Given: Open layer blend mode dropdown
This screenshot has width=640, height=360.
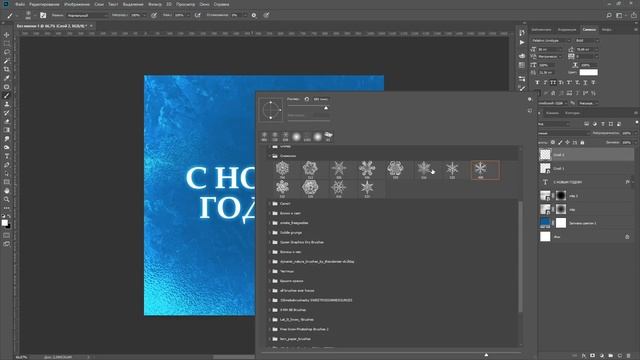Looking at the screenshot, I should (x=564, y=133).
